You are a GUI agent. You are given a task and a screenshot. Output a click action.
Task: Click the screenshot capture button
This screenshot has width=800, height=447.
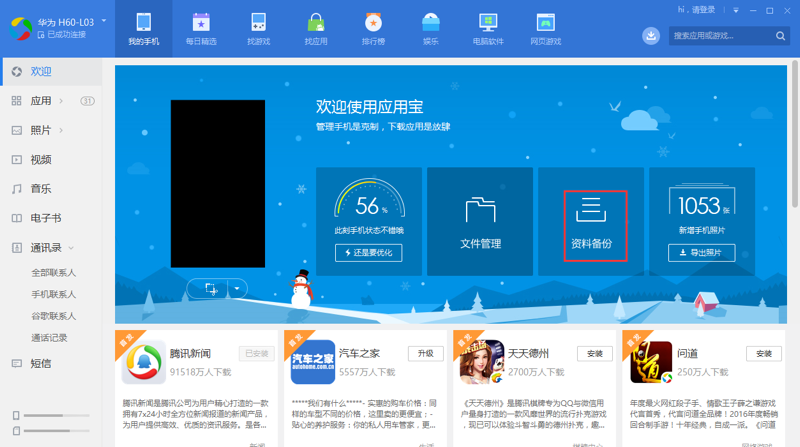pos(210,289)
